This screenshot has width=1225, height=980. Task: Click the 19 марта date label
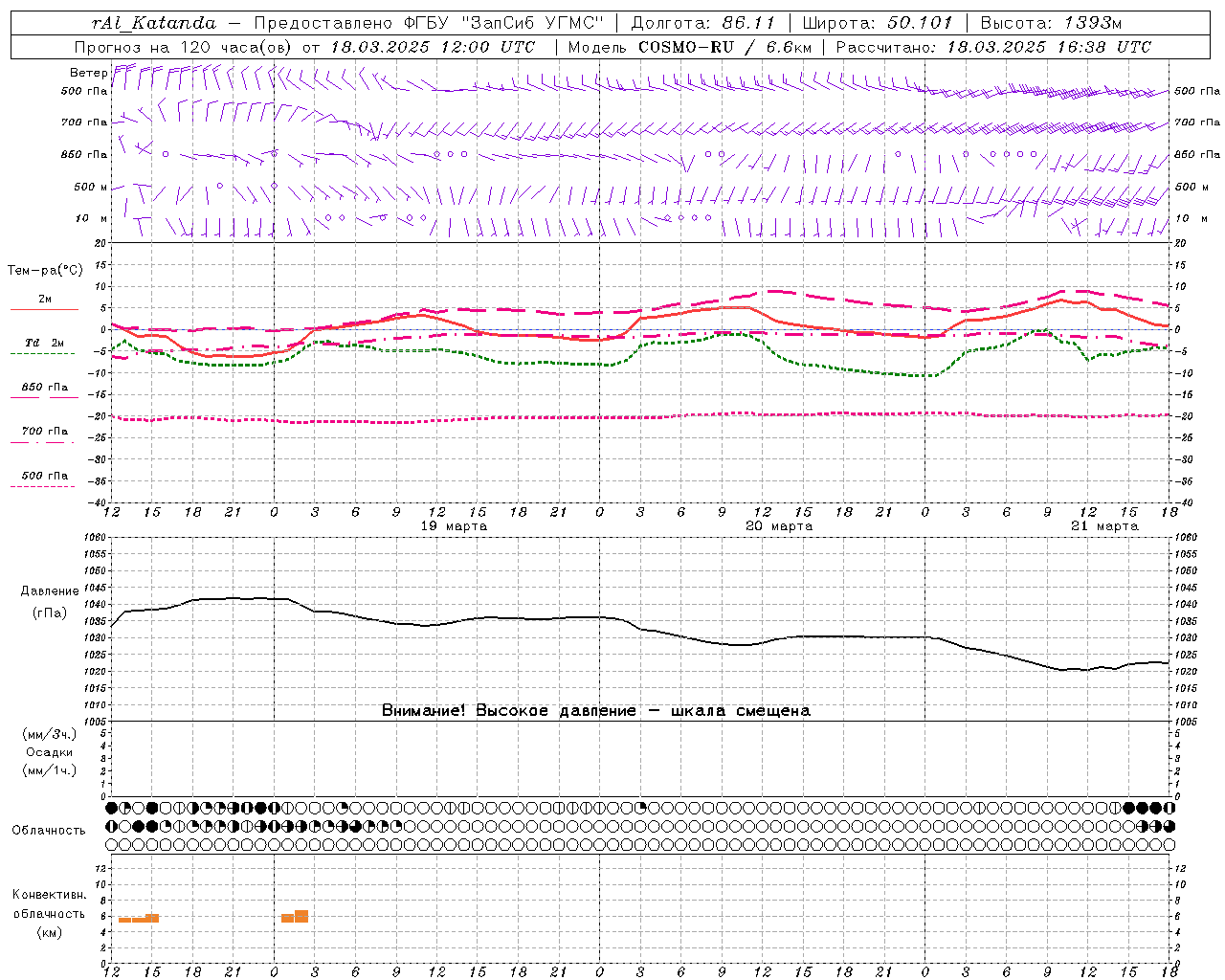pos(454,526)
